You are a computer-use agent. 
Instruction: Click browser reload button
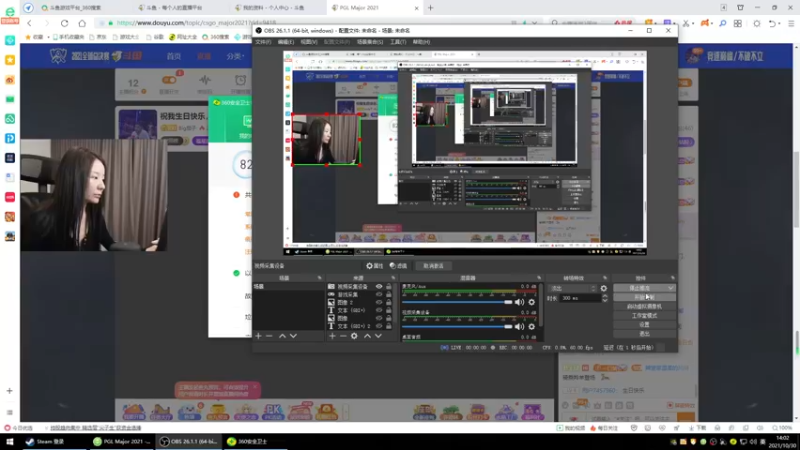click(64, 23)
